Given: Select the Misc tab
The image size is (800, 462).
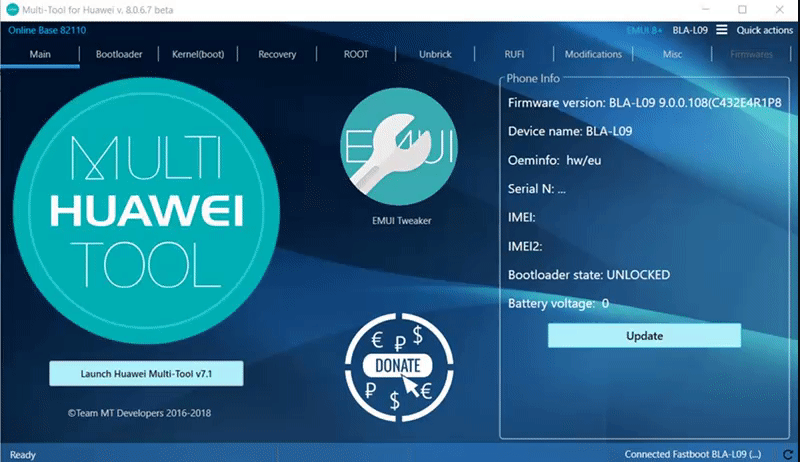Looking at the screenshot, I should pos(672,54).
